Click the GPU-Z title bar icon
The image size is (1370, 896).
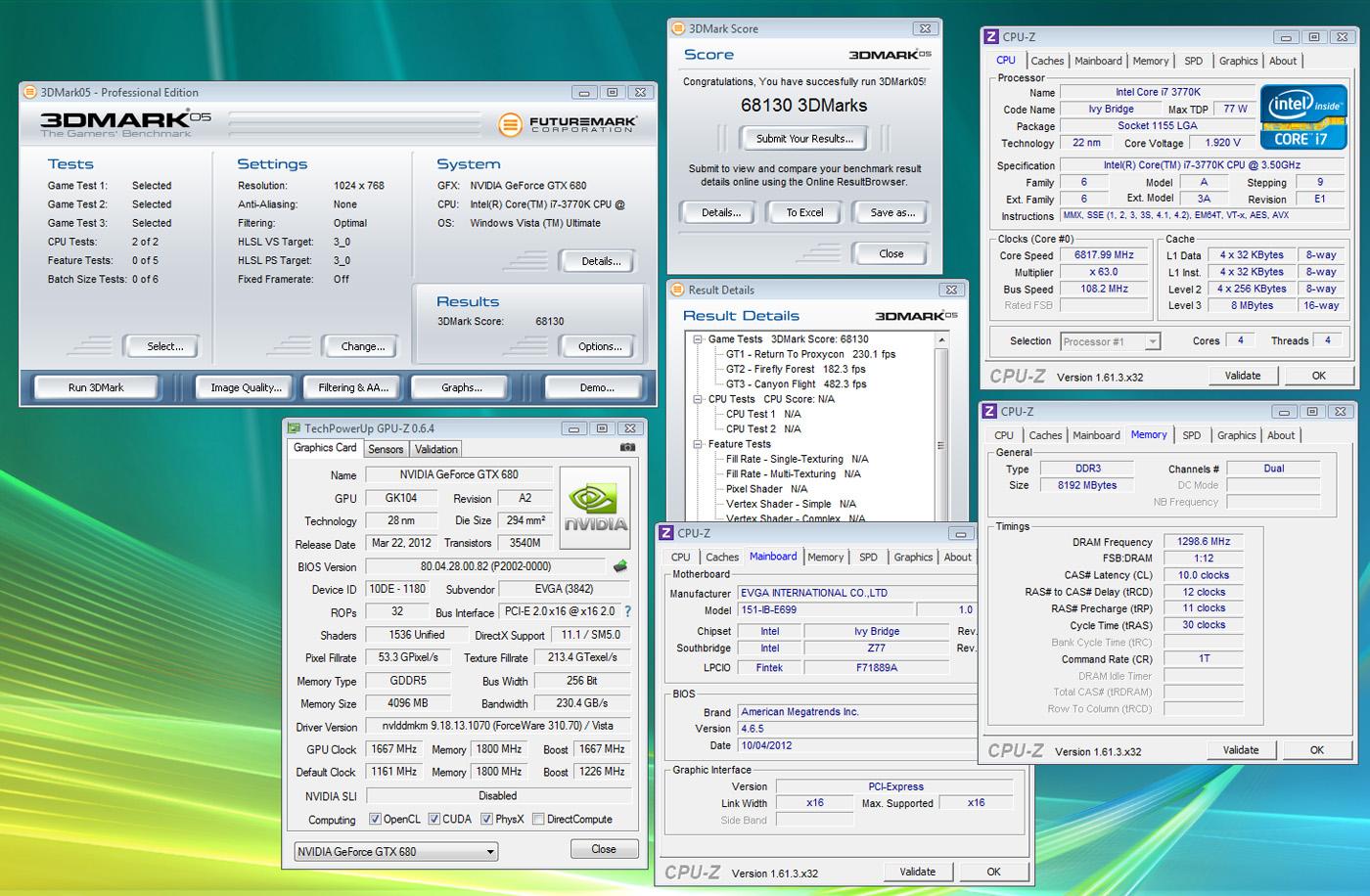coord(294,427)
